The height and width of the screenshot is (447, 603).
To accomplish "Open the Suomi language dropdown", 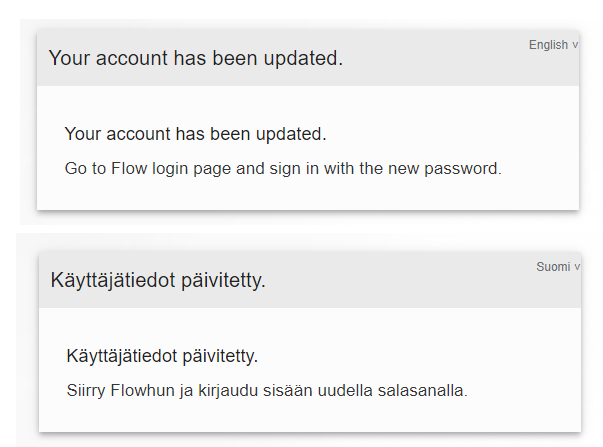I will pyautogui.click(x=553, y=267).
